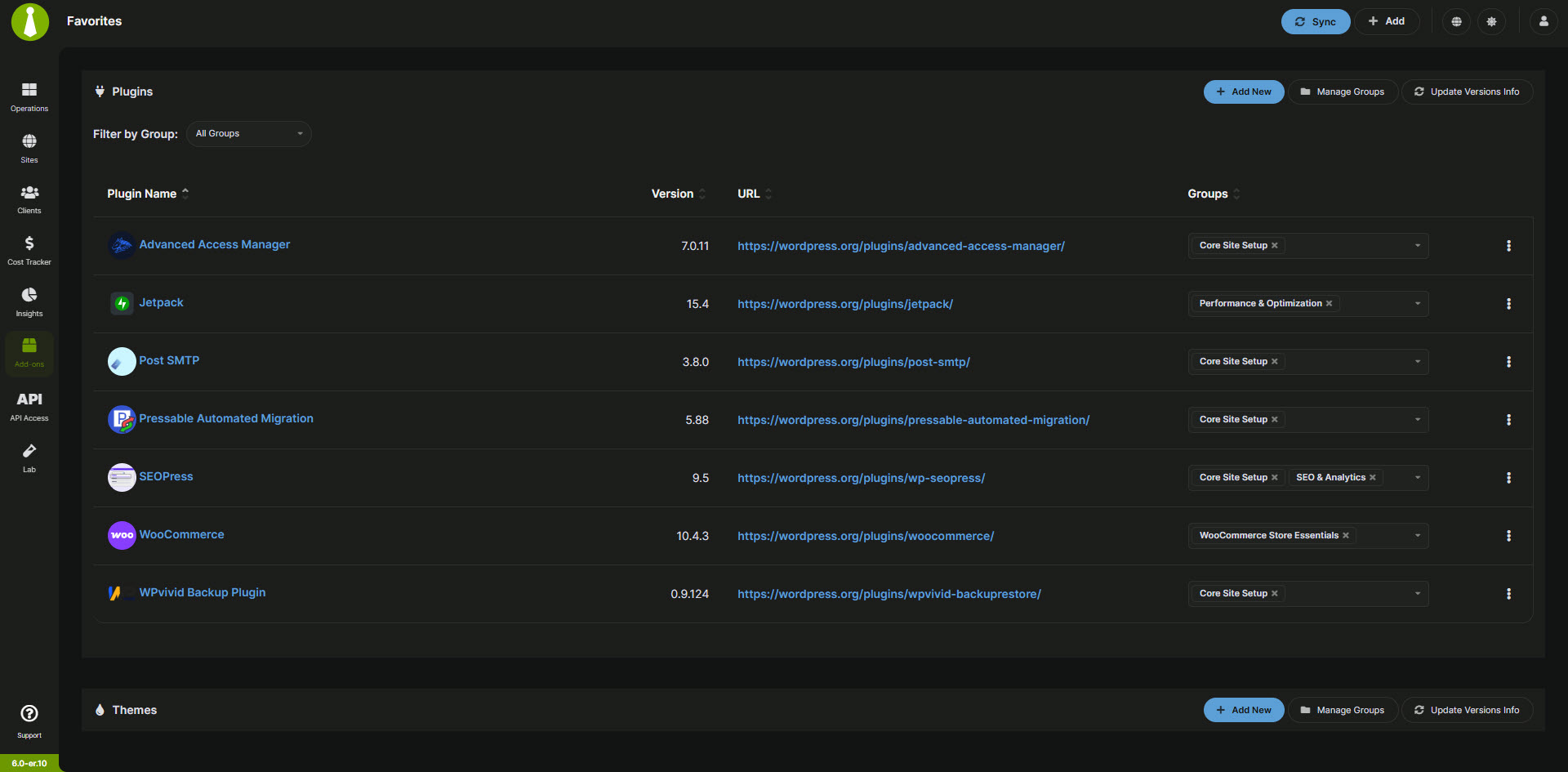Remove Core Site Setup tag from Post SMTP
Viewport: 1568px width, 772px height.
point(1274,361)
